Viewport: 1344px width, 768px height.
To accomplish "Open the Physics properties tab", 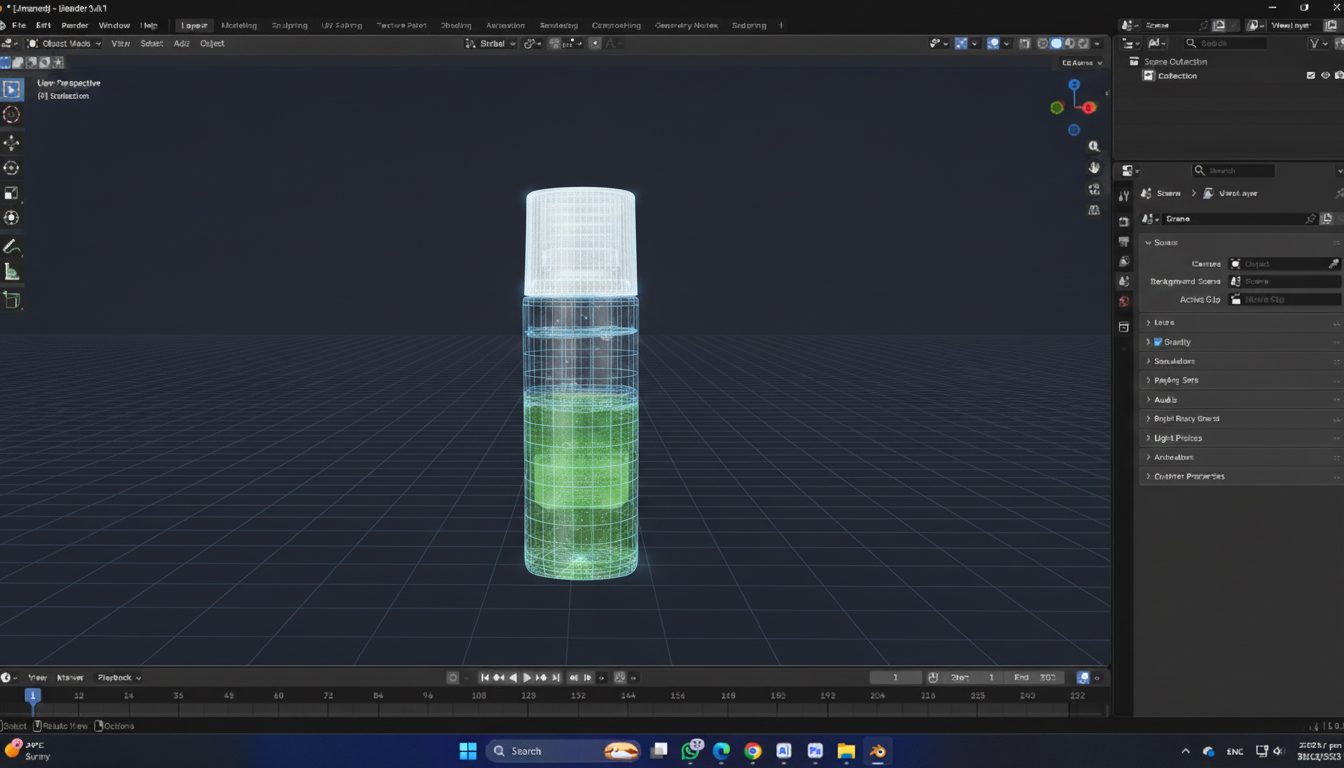I will (1123, 326).
